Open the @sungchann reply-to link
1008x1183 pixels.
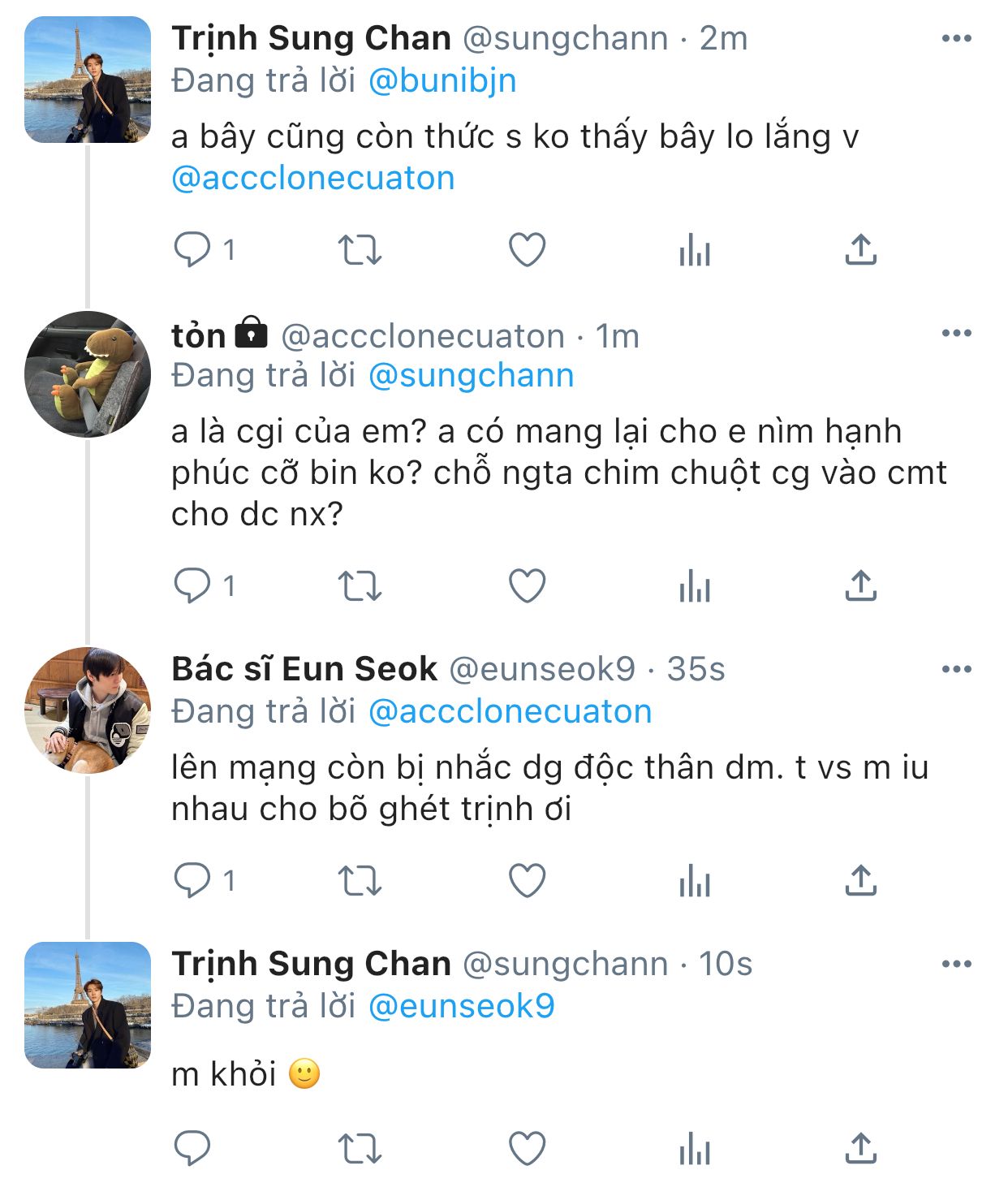tap(471, 376)
